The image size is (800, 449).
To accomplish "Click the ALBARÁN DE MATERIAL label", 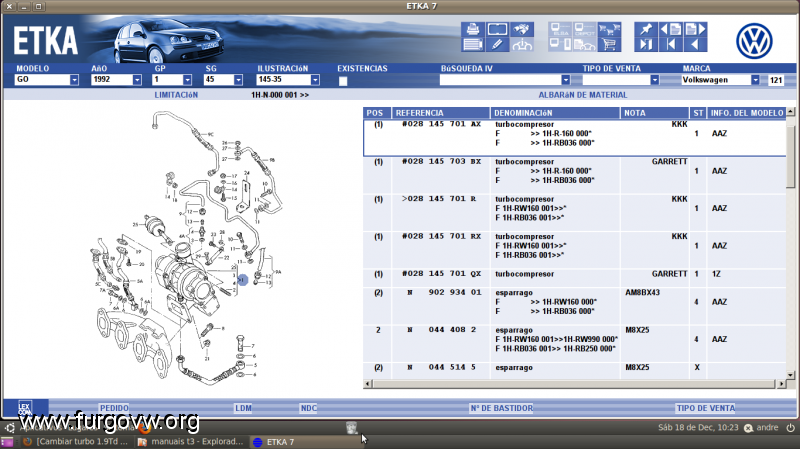I will (x=583, y=95).
